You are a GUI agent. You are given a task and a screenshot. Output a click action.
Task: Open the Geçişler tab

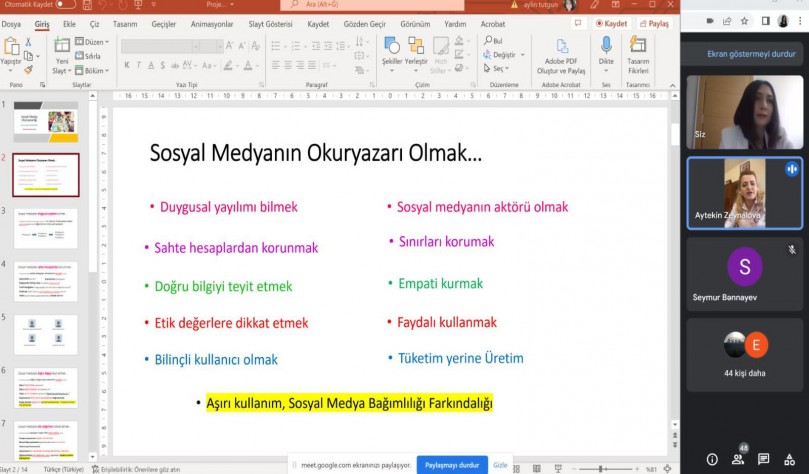[164, 24]
